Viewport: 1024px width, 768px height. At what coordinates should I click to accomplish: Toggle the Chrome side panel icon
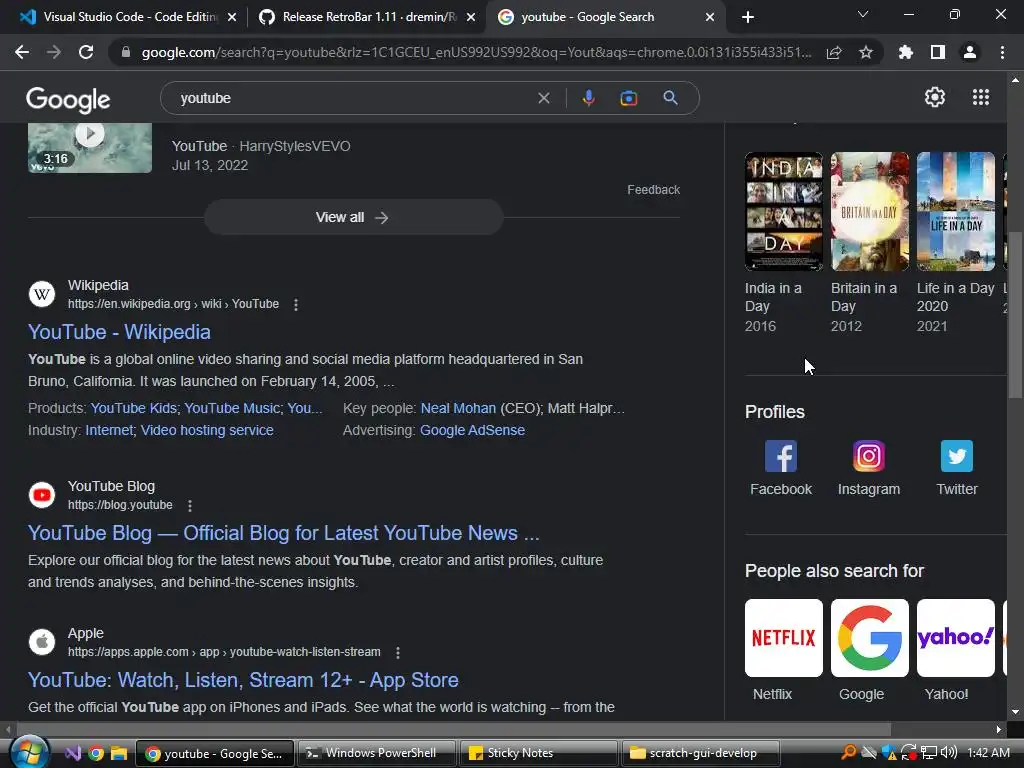point(938,52)
